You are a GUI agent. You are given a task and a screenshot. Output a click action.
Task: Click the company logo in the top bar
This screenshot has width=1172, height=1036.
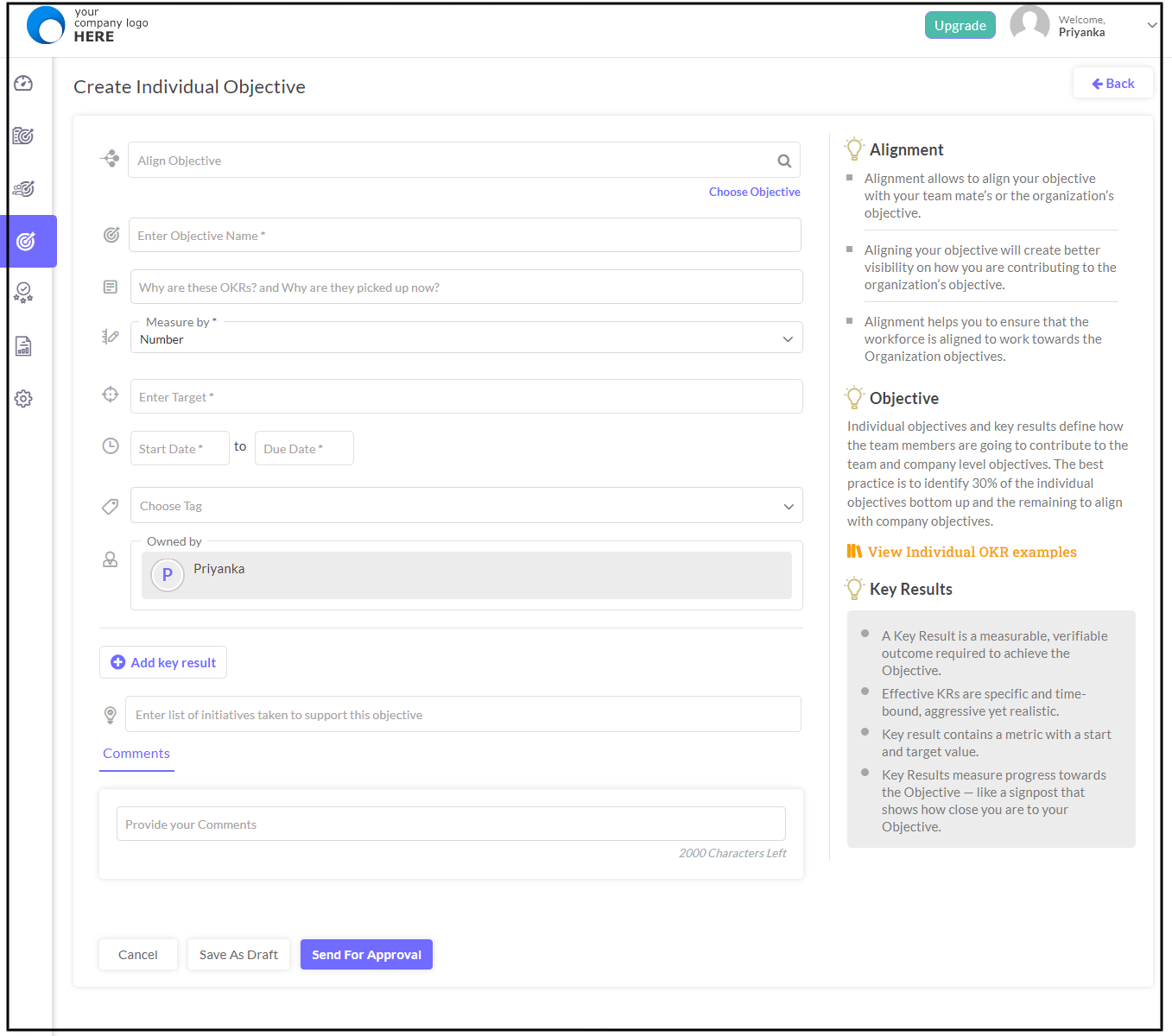click(x=47, y=25)
